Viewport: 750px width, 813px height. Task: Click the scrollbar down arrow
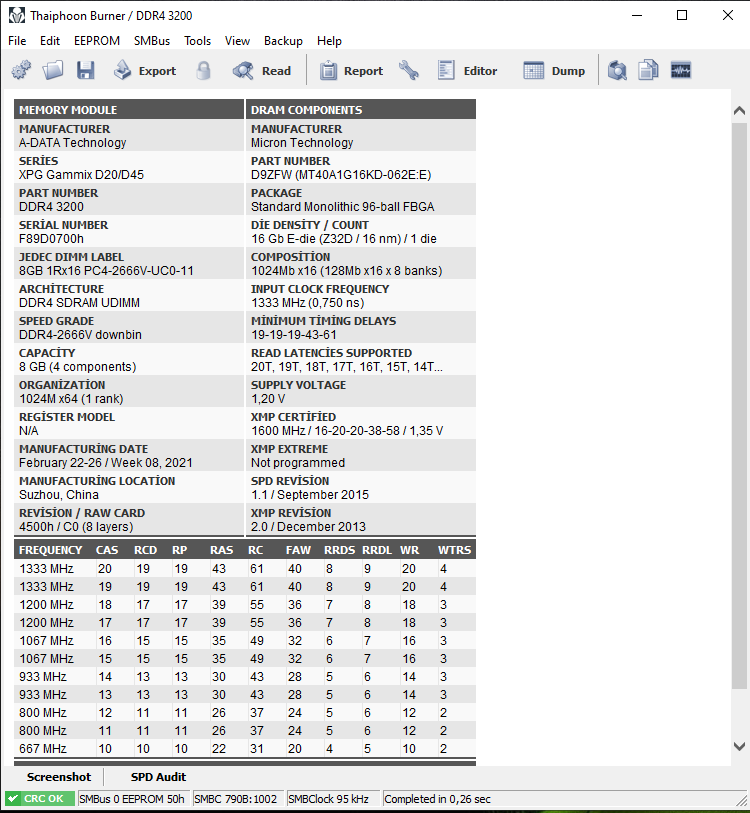(x=740, y=747)
